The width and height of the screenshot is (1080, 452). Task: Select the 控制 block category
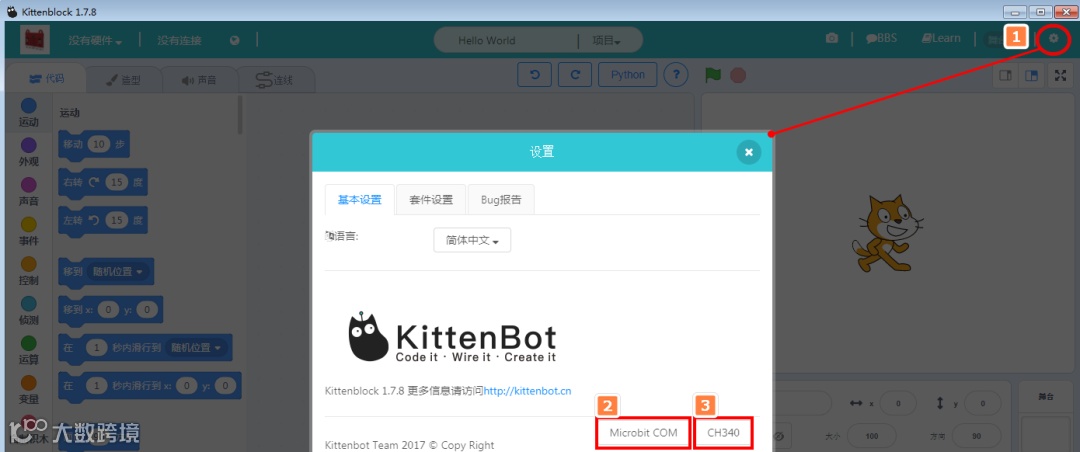click(x=28, y=272)
